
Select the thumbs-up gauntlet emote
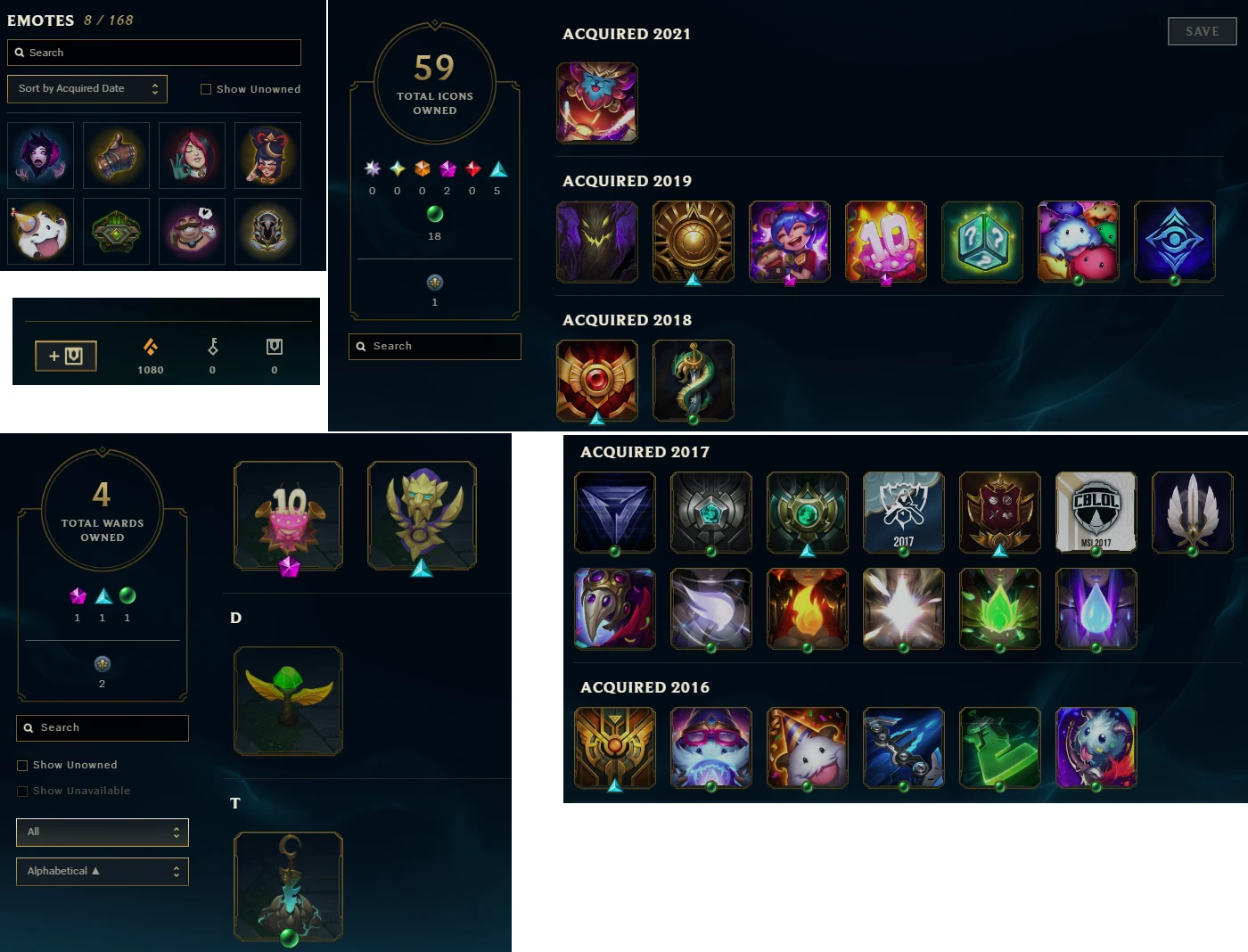pyautogui.click(x=117, y=155)
